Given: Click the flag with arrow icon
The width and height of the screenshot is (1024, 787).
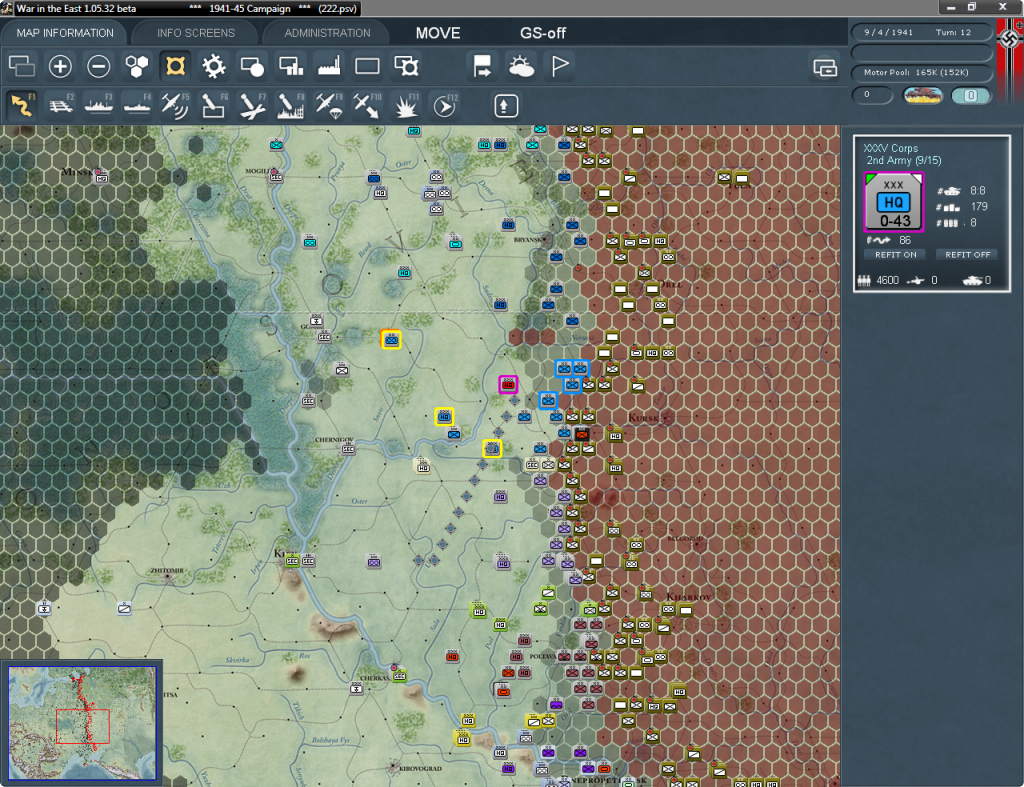Looking at the screenshot, I should pyautogui.click(x=483, y=66).
